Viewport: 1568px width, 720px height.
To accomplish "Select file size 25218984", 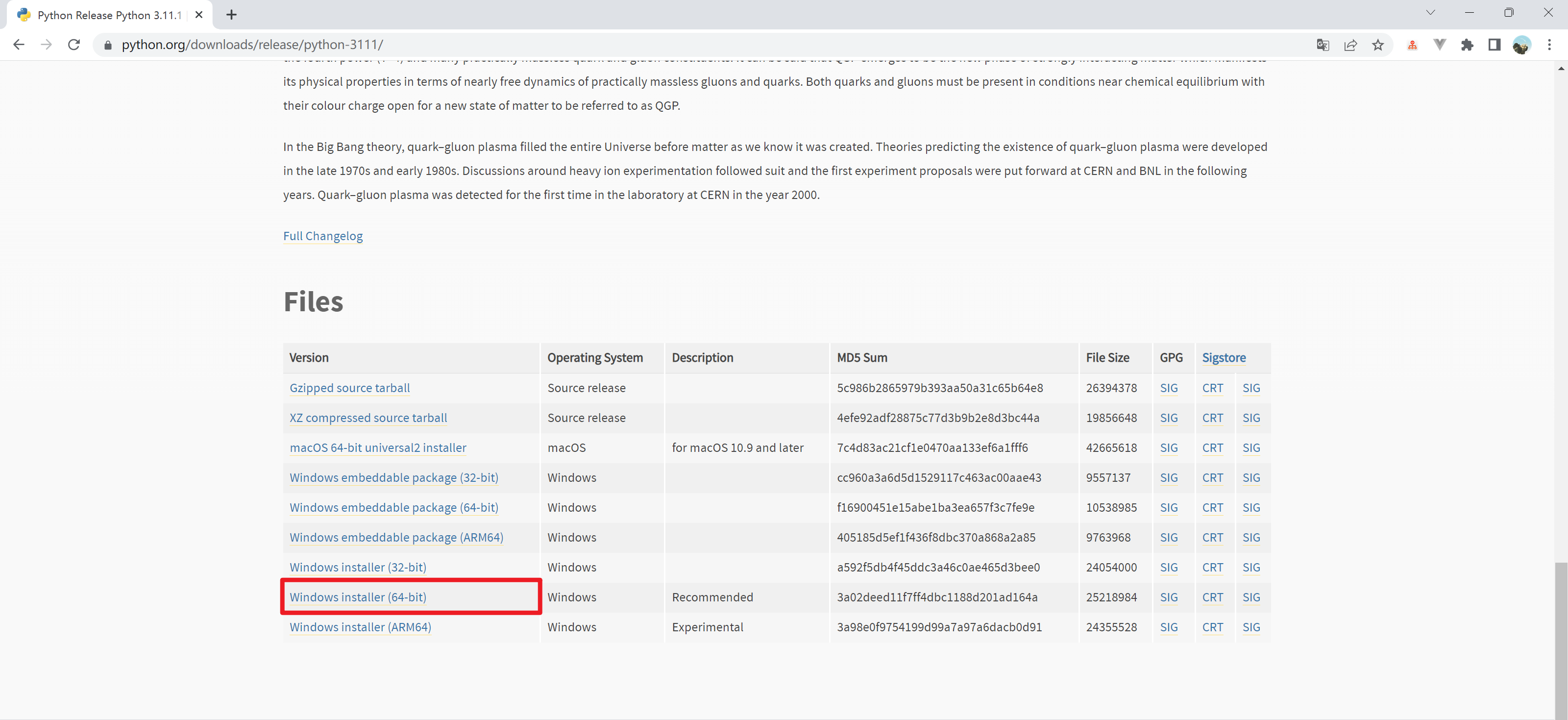I will (1111, 597).
